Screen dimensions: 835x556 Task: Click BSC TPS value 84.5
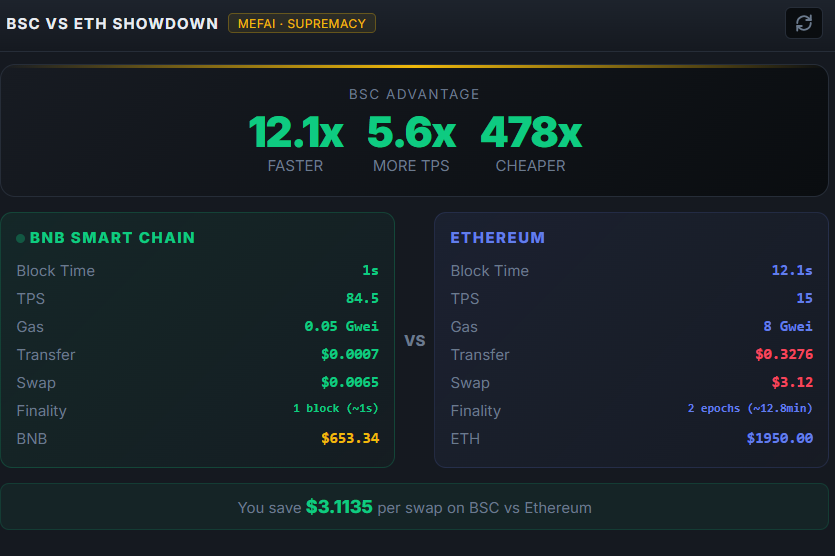click(362, 298)
